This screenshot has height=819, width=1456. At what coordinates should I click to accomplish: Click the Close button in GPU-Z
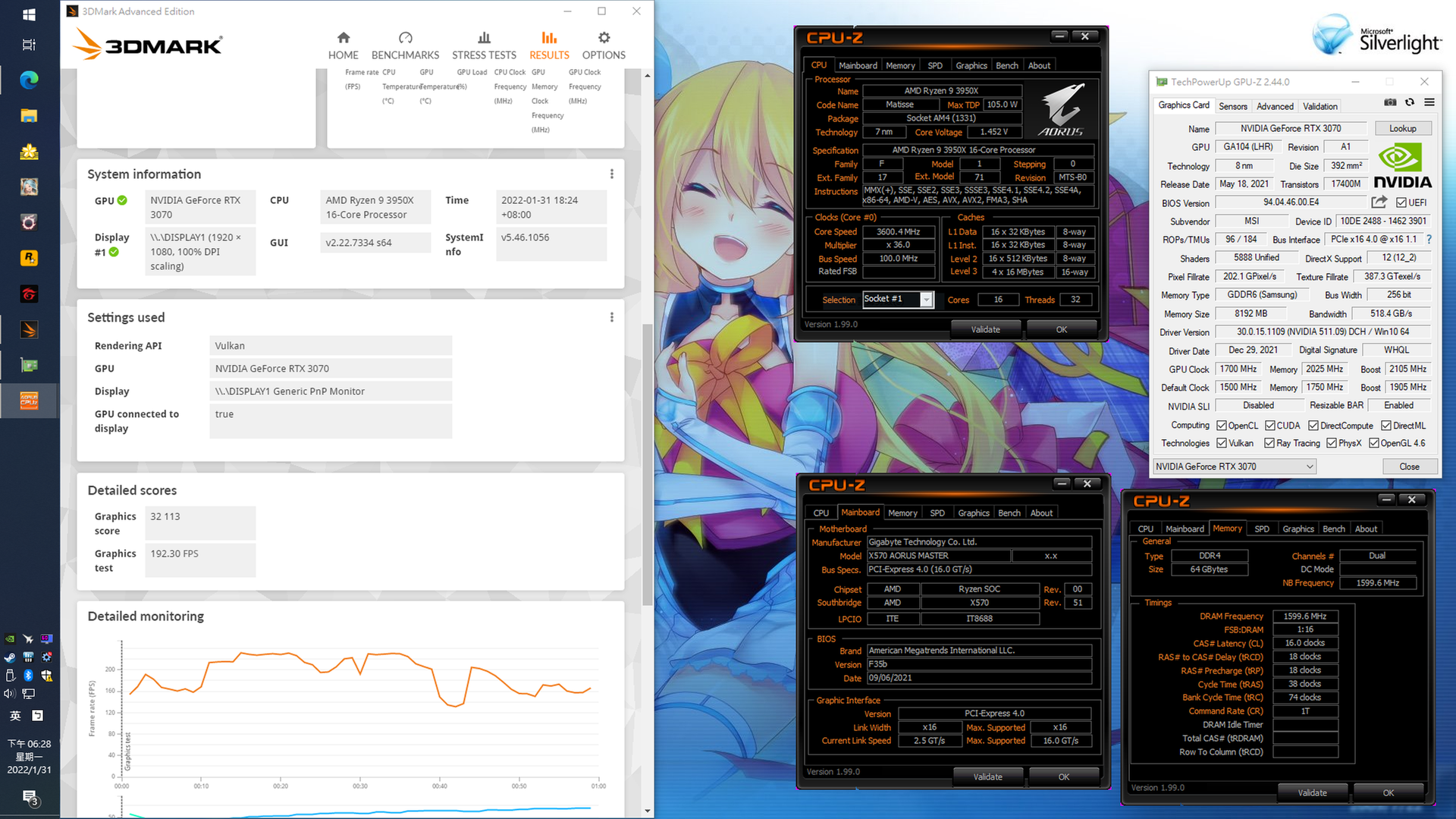(x=1409, y=466)
